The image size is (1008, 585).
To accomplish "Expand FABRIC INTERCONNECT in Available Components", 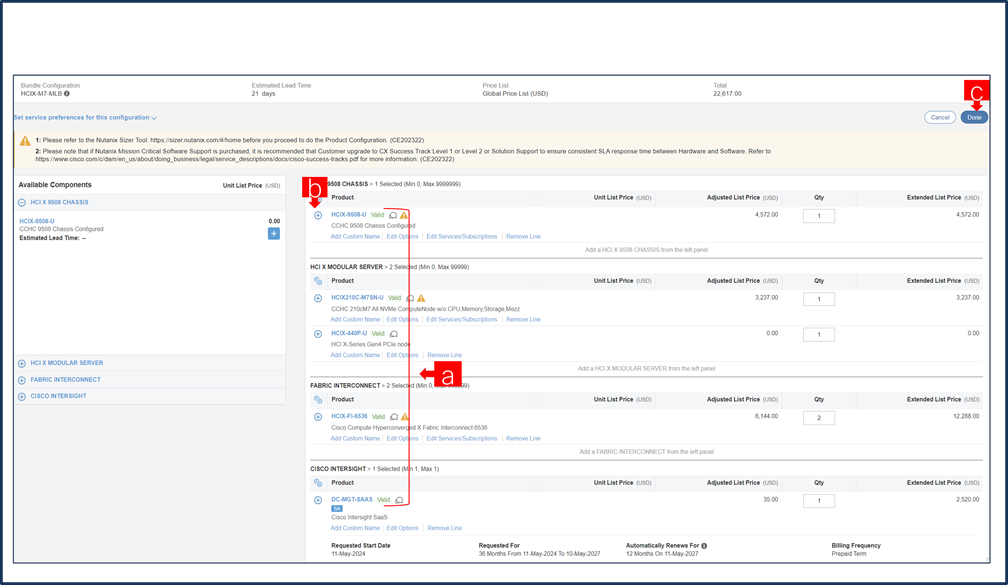I will (x=22, y=380).
